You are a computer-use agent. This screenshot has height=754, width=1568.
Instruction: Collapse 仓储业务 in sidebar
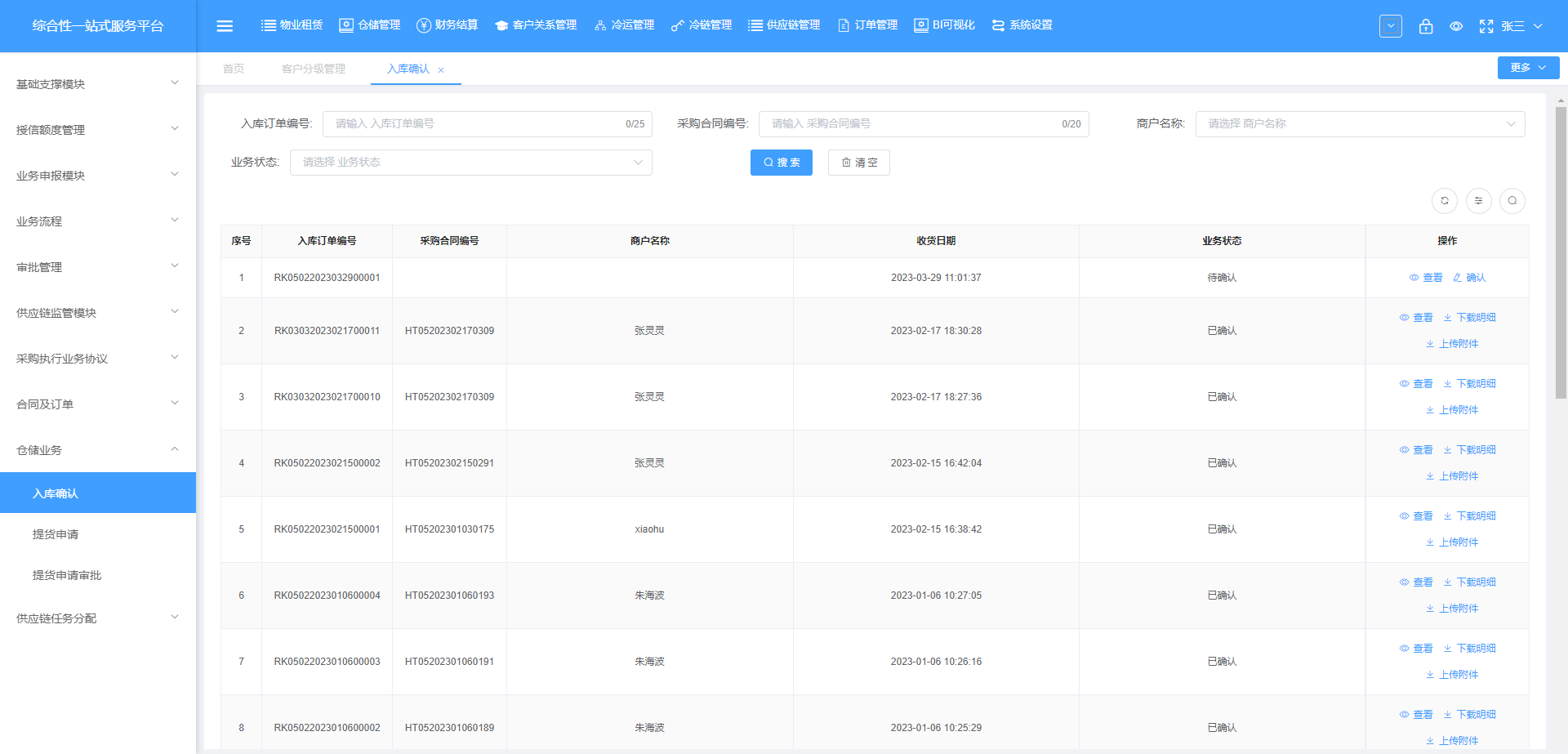click(x=98, y=450)
